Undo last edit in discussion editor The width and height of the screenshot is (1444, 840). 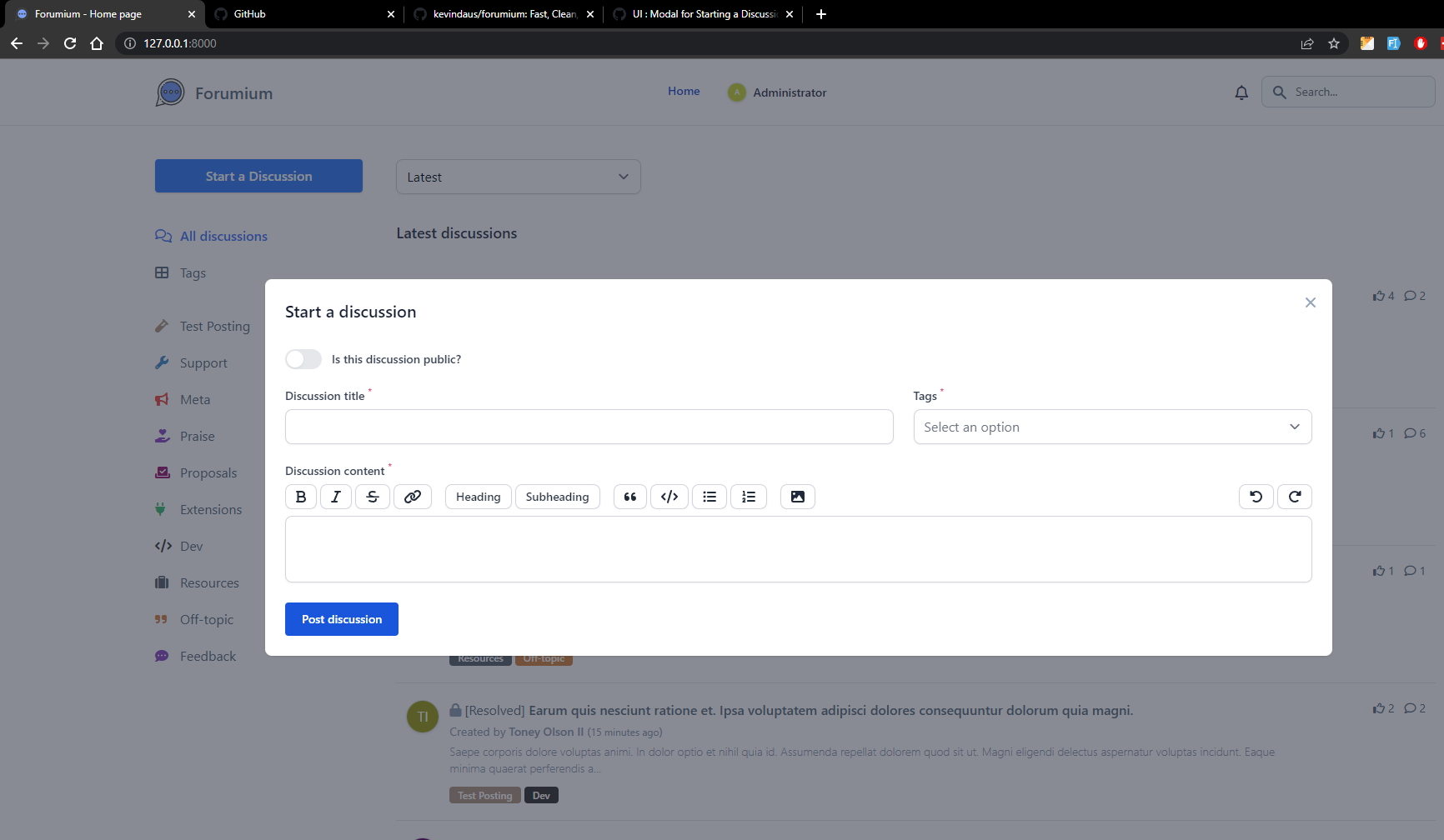(1256, 497)
